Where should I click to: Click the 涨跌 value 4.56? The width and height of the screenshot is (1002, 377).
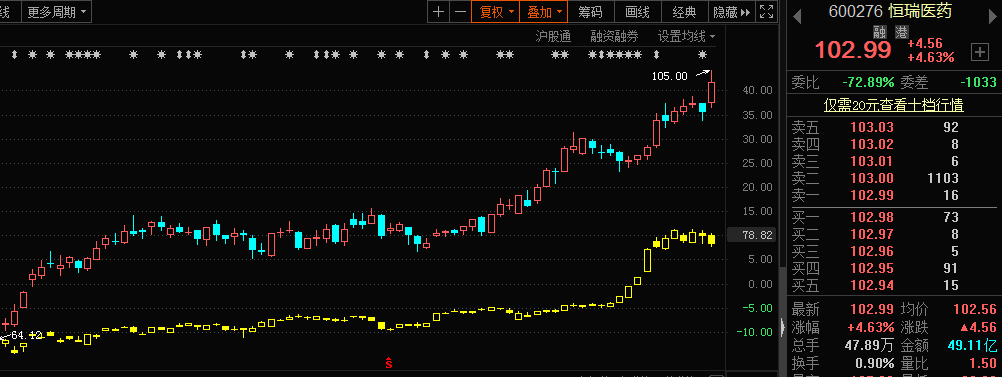pos(977,328)
